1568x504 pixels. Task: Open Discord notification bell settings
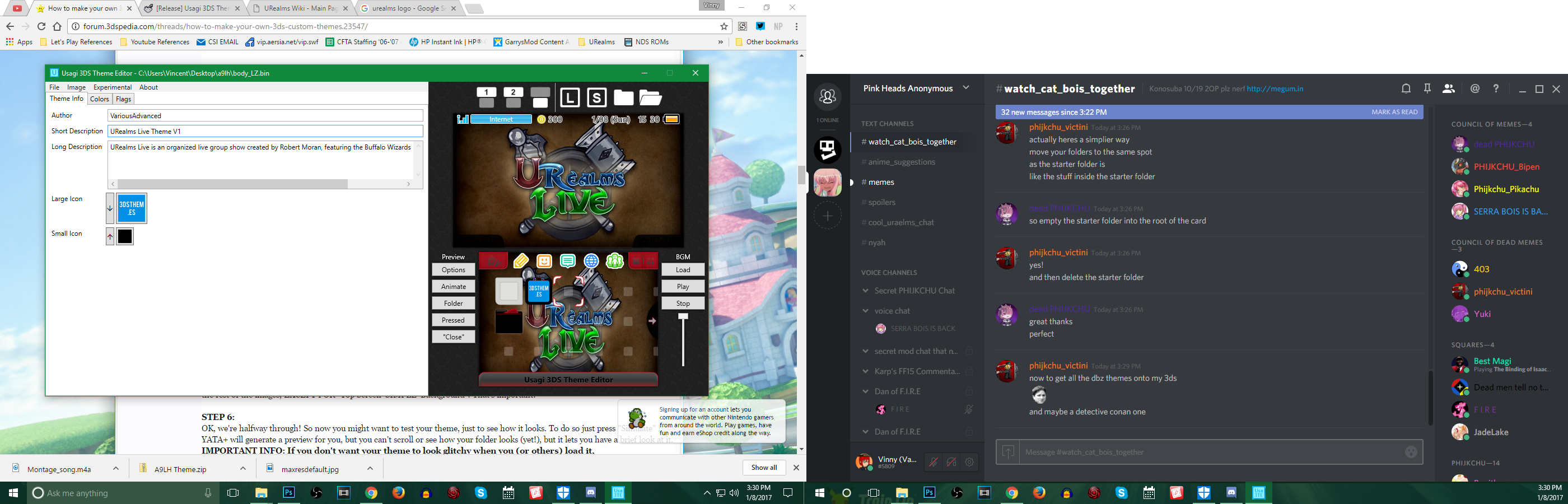coord(1406,89)
